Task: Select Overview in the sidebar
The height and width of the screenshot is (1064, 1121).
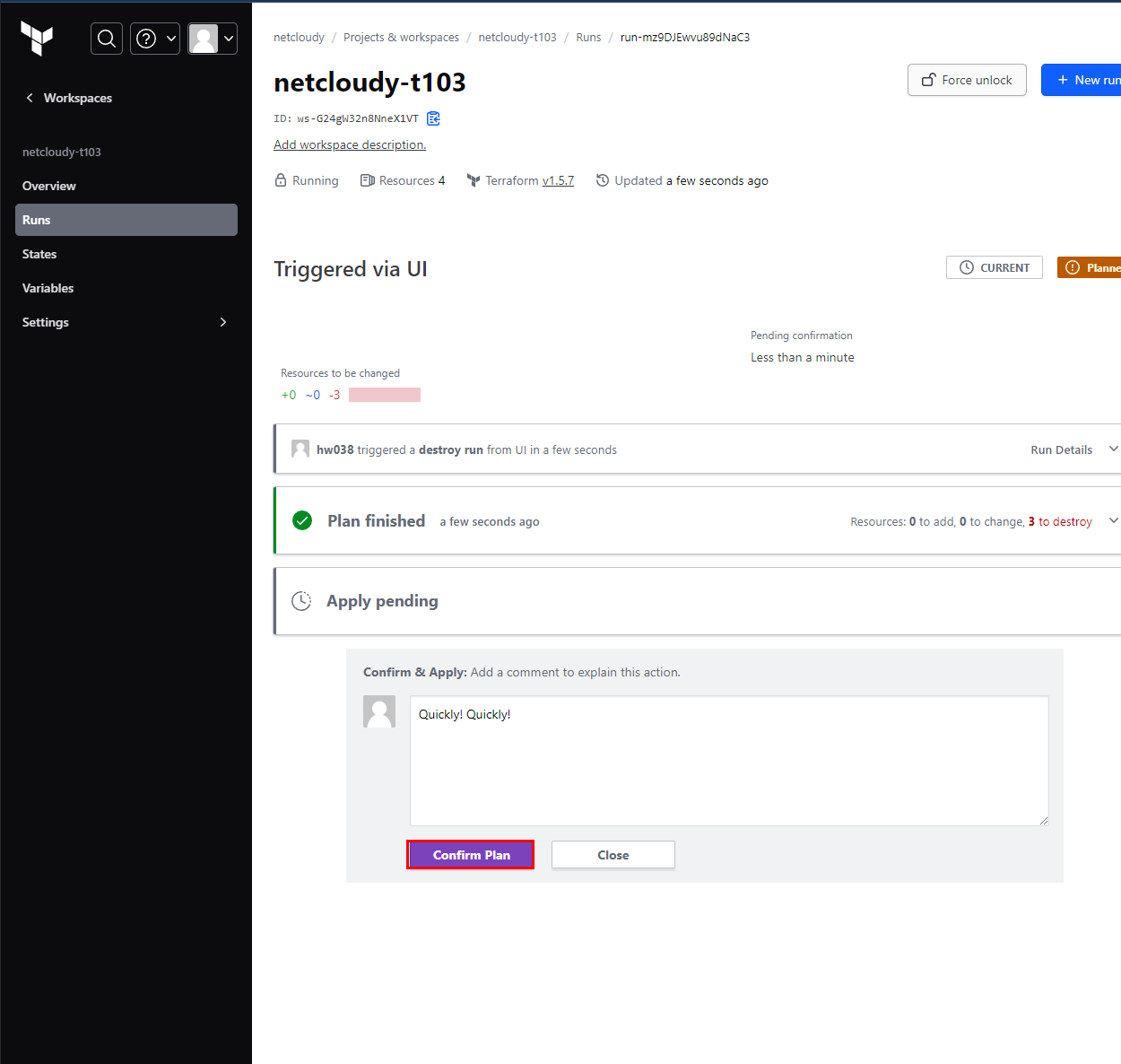Action: [x=126, y=186]
